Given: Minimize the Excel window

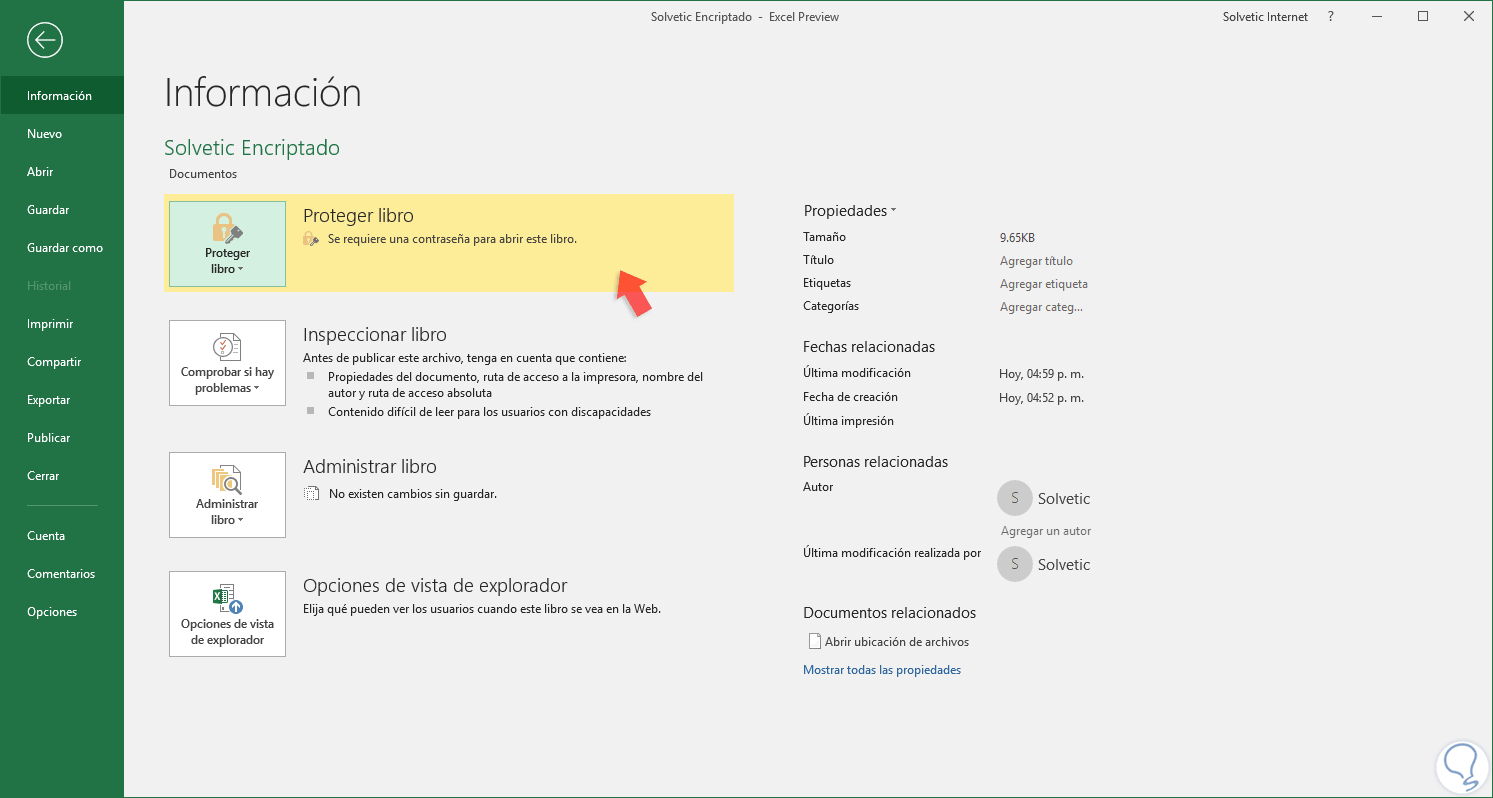Looking at the screenshot, I should 1377,17.
